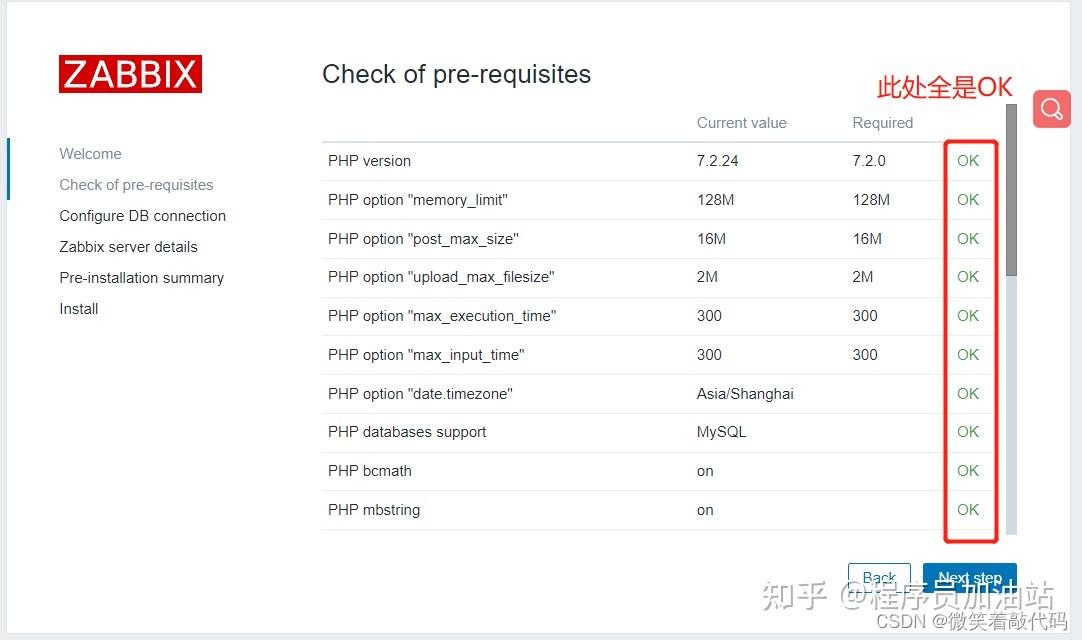
Task: Select the Welcome step in sidebar
Action: click(x=90, y=154)
